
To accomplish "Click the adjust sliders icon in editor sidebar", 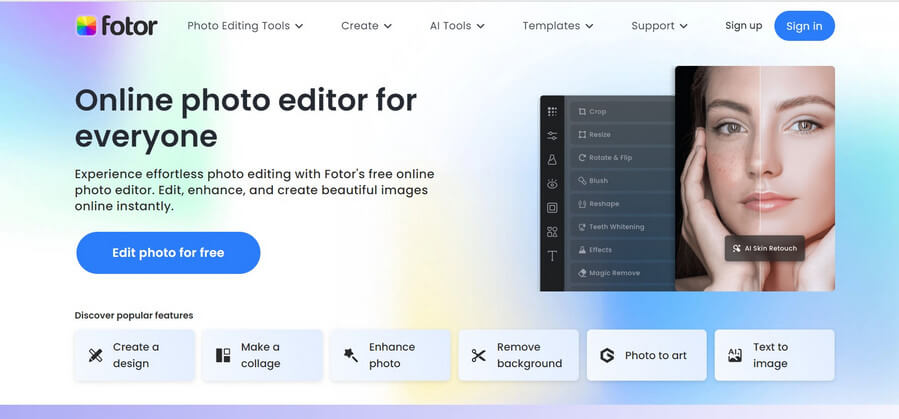I will tap(552, 136).
